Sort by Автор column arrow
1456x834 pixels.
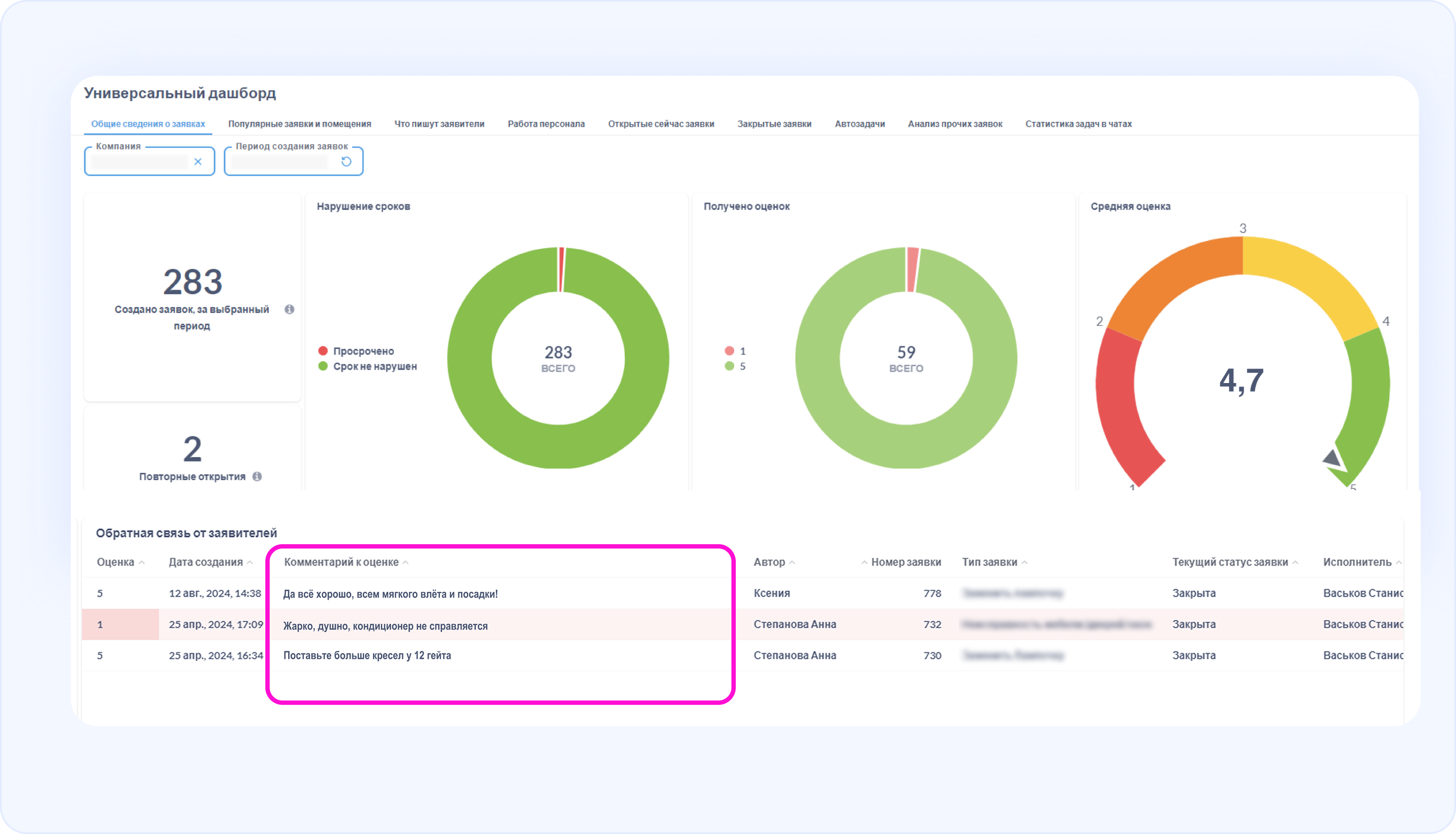[792, 563]
